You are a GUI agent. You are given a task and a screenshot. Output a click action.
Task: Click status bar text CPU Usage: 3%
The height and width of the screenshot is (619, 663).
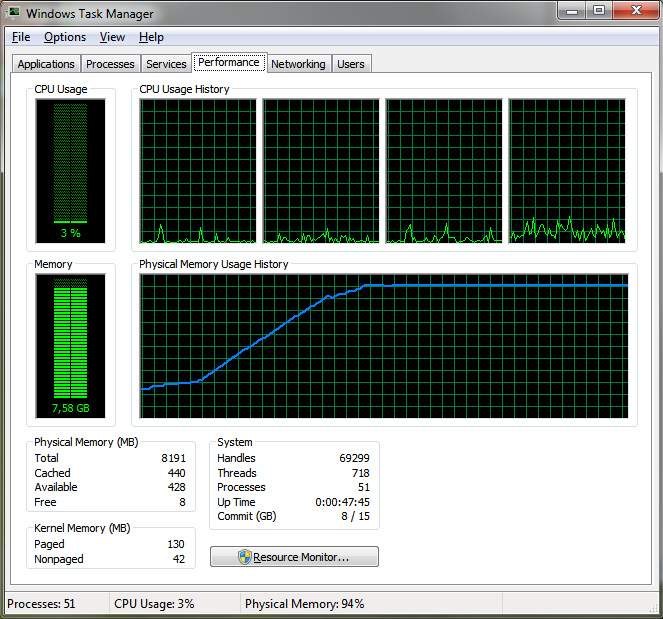point(154,604)
